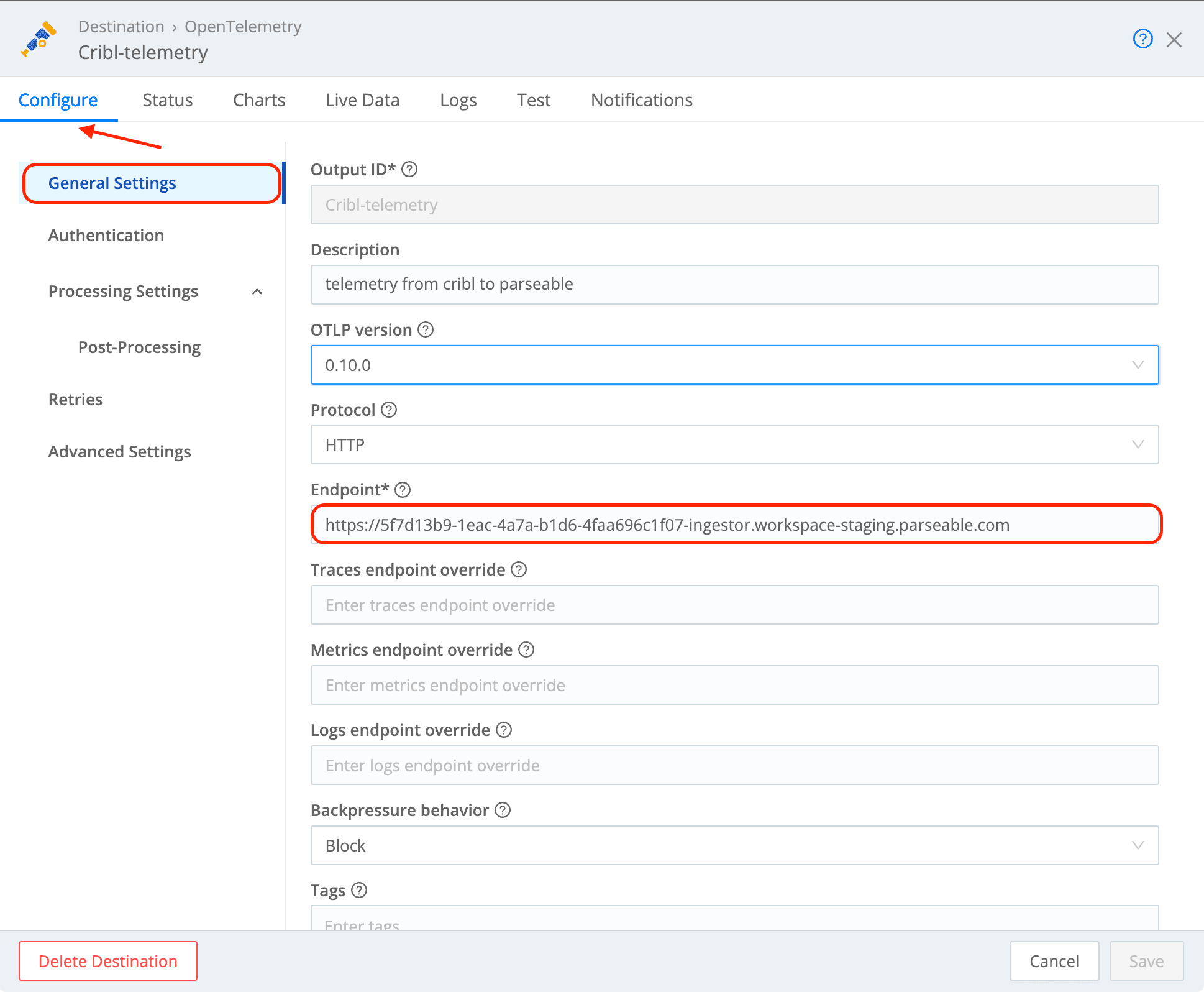Switch to the Live Data tab
The height and width of the screenshot is (992, 1204).
(x=362, y=99)
